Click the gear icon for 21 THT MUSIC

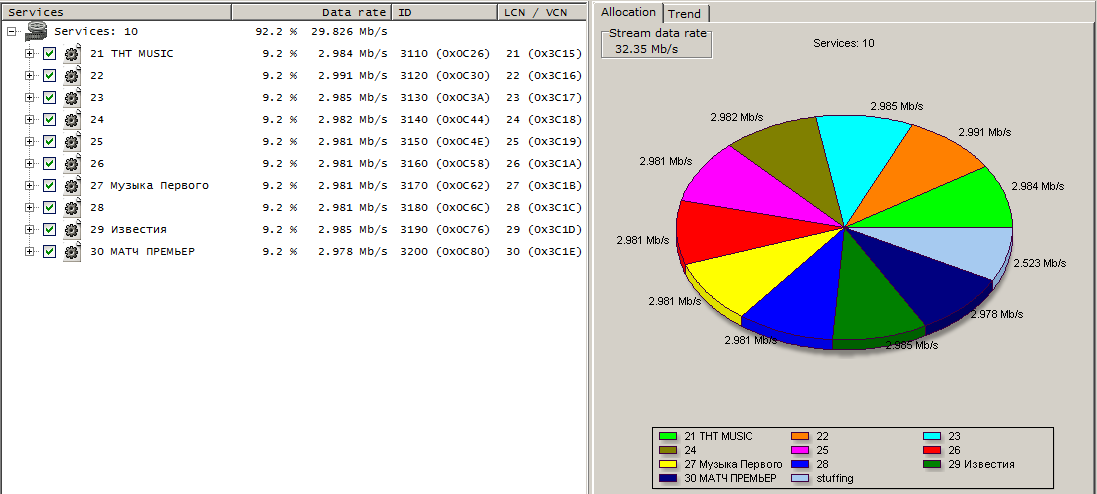point(71,54)
